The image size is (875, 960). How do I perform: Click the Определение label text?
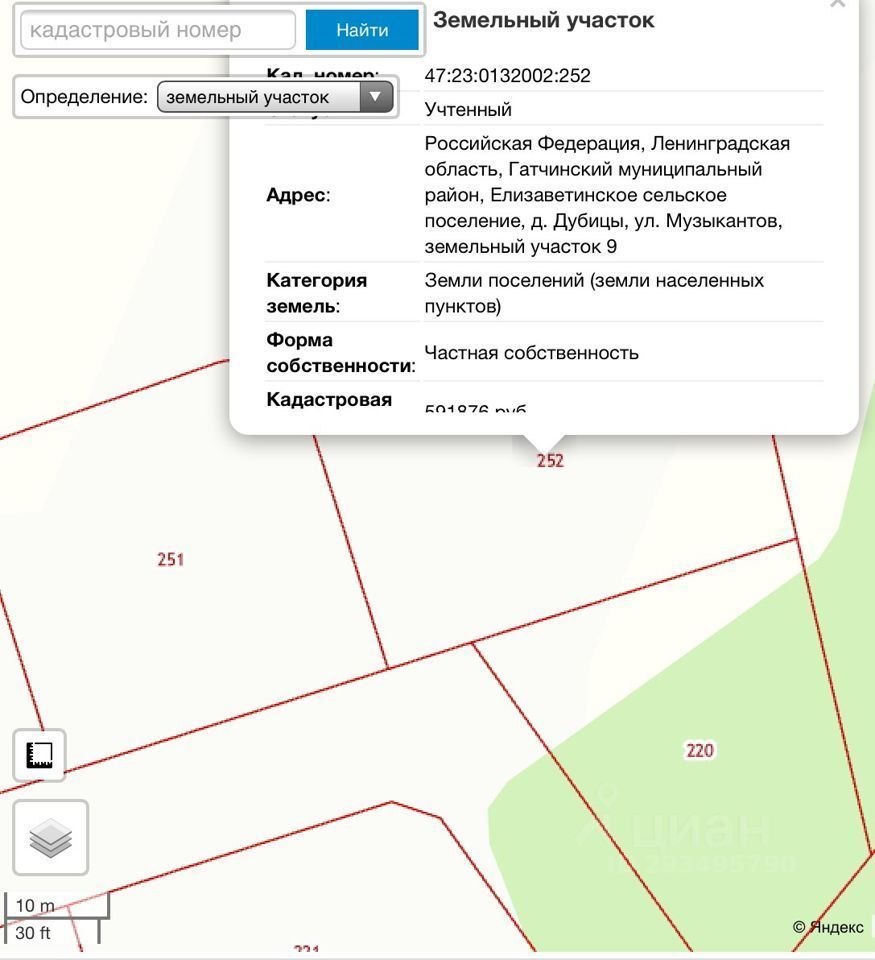coord(84,97)
